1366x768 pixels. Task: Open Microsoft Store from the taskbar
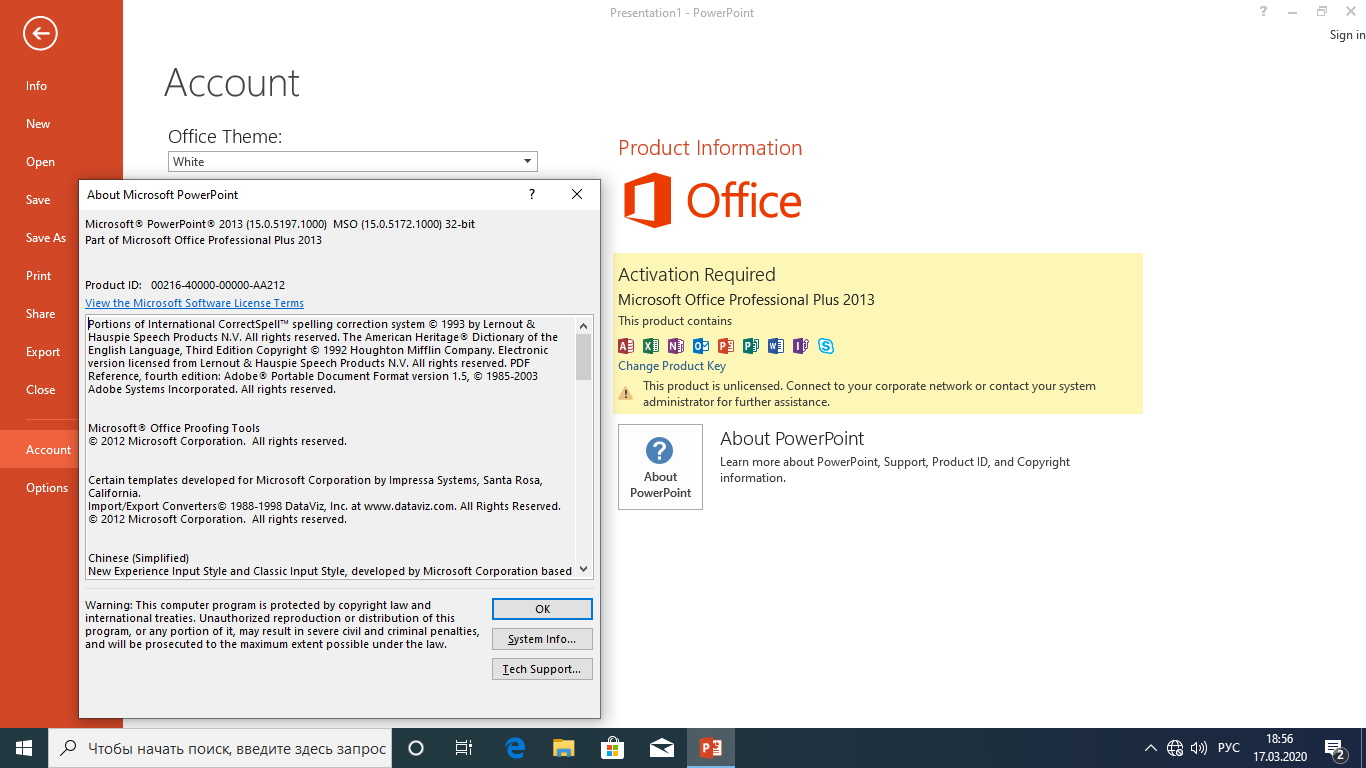pyautogui.click(x=612, y=748)
